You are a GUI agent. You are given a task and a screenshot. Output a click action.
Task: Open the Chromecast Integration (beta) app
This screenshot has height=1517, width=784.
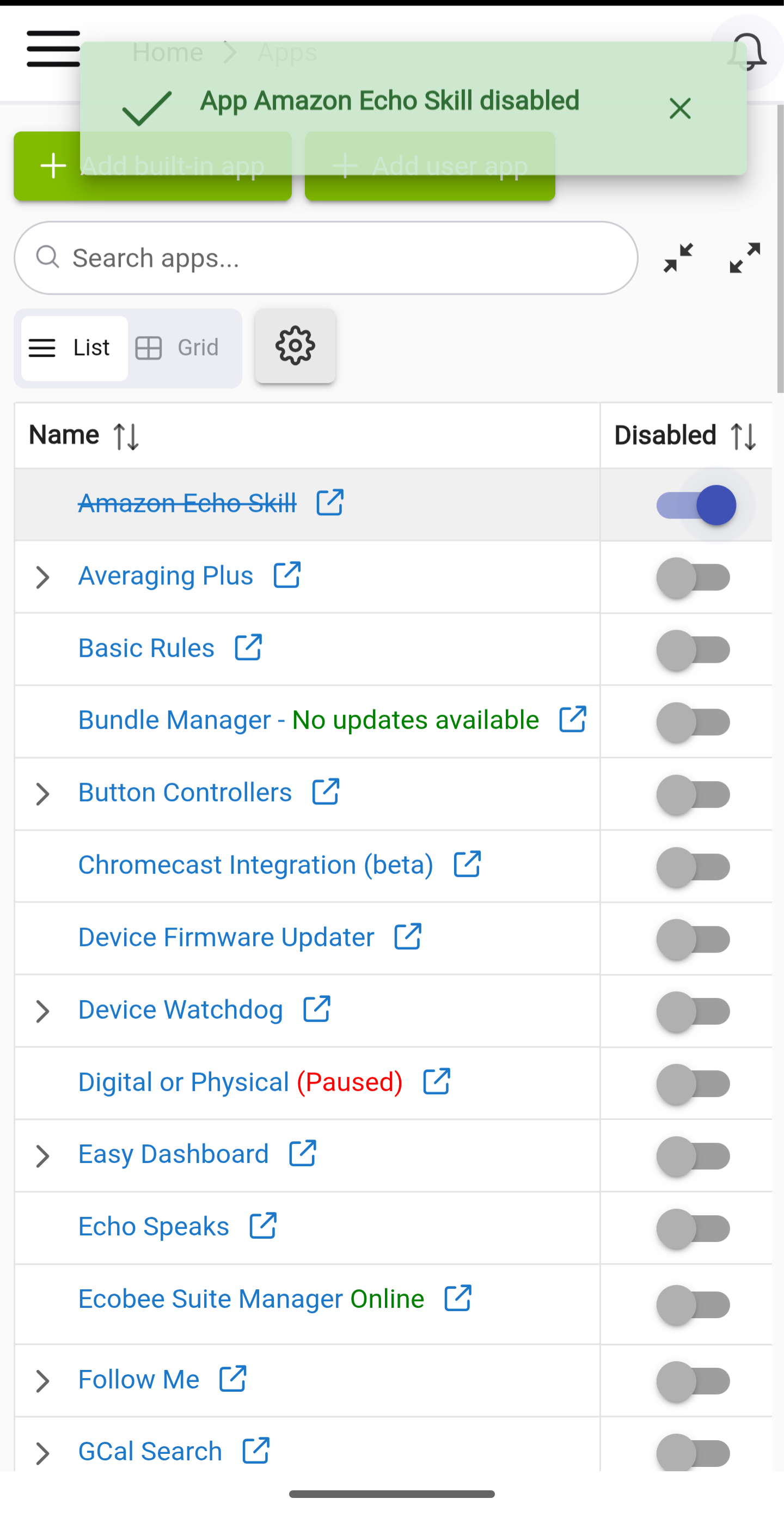pyautogui.click(x=255, y=865)
